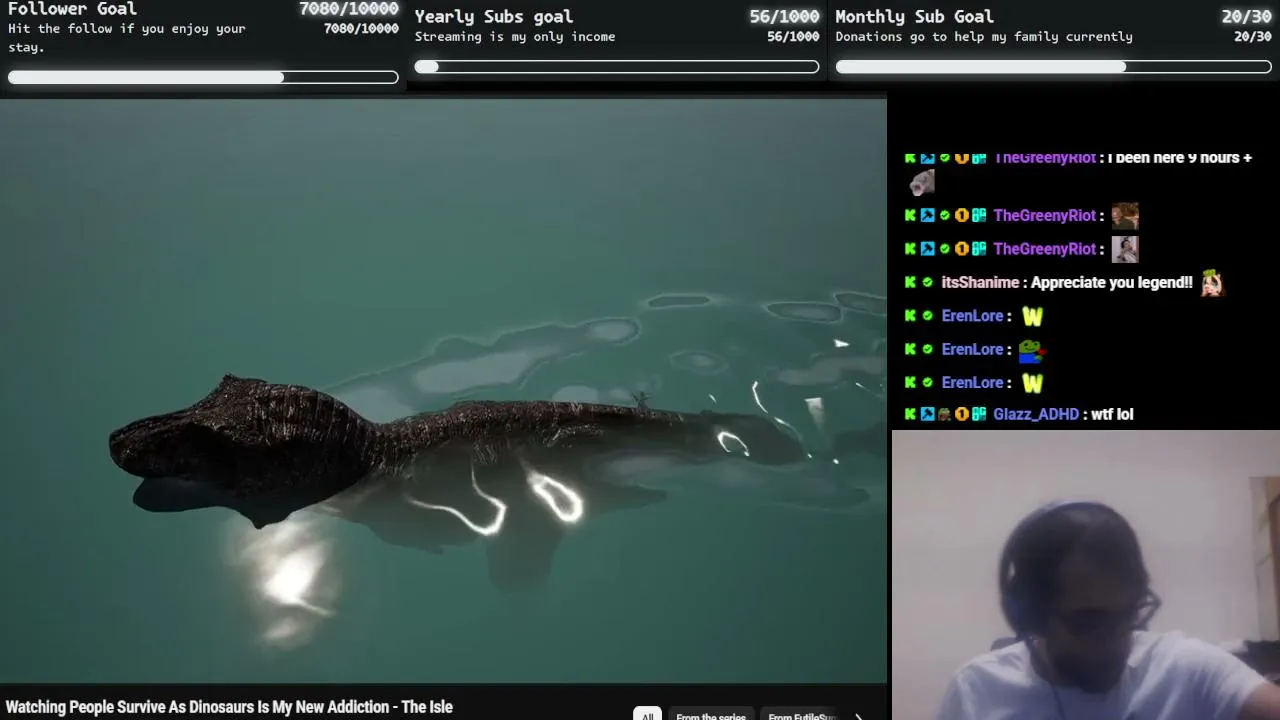Click the bold "56/1000" subs count
This screenshot has width=1280, height=720.
784,16
